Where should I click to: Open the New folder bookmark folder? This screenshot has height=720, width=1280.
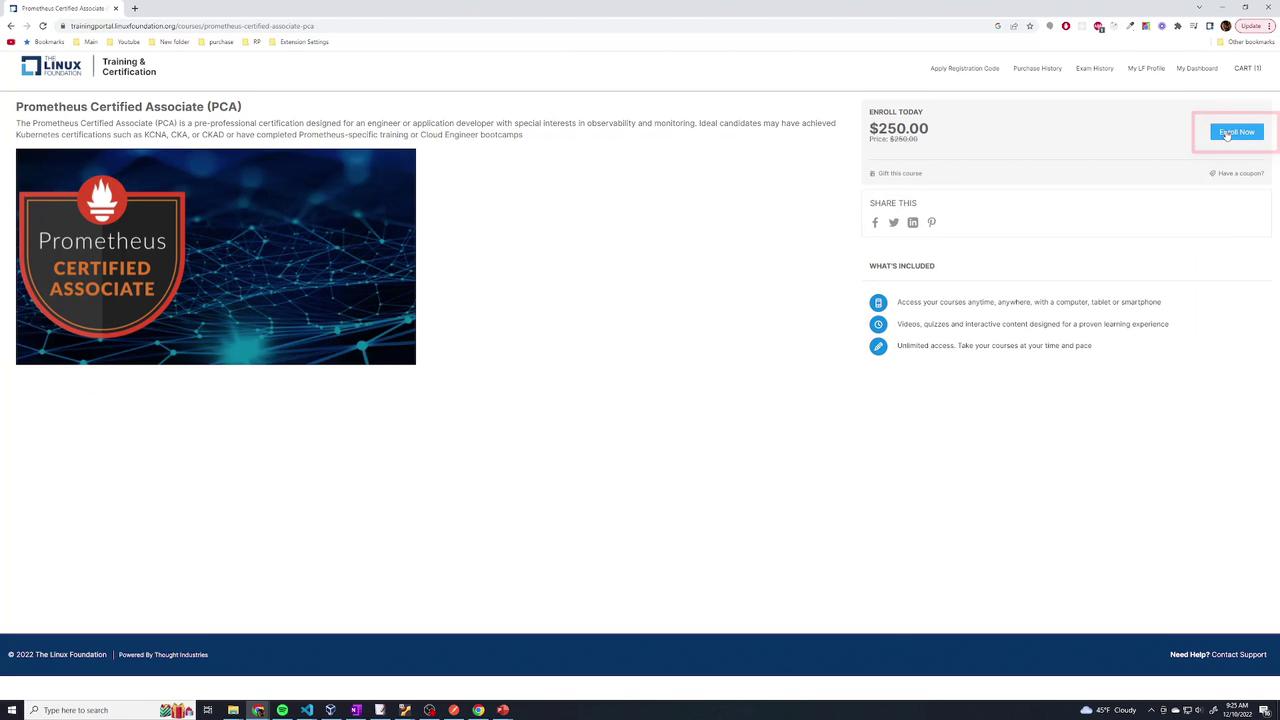pyautogui.click(x=169, y=42)
